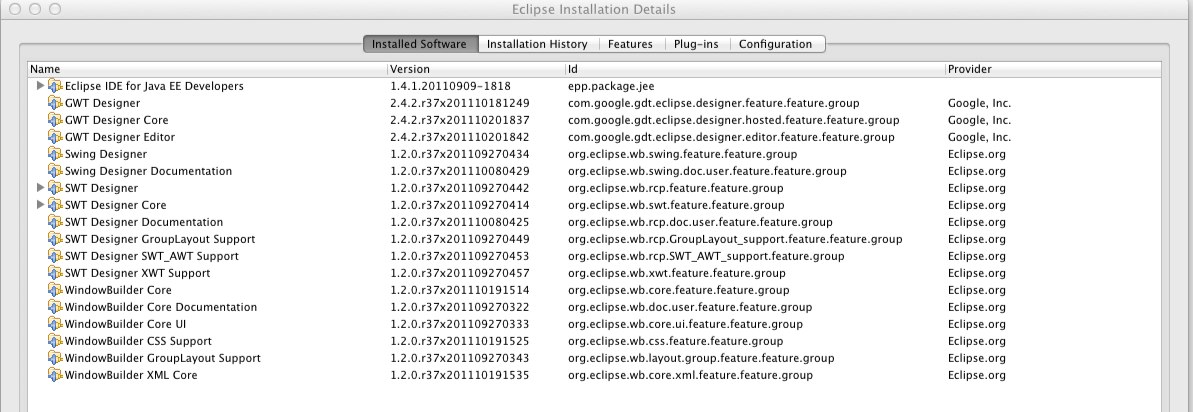Screen dimensions: 1193x412
Task: Click id com.google.gdt.eclipse.designer.hosted.feature.feature.group
Action: pyautogui.click(x=733, y=120)
